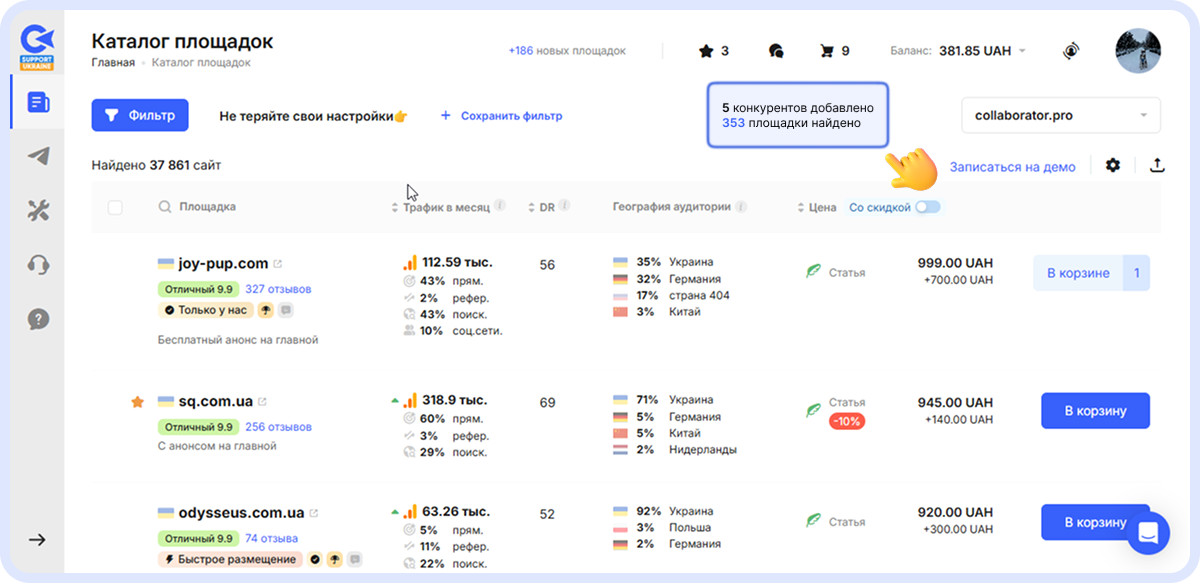The image size is (1200, 583).
Task: Open support via the headphones sidebar icon
Action: [x=37, y=264]
